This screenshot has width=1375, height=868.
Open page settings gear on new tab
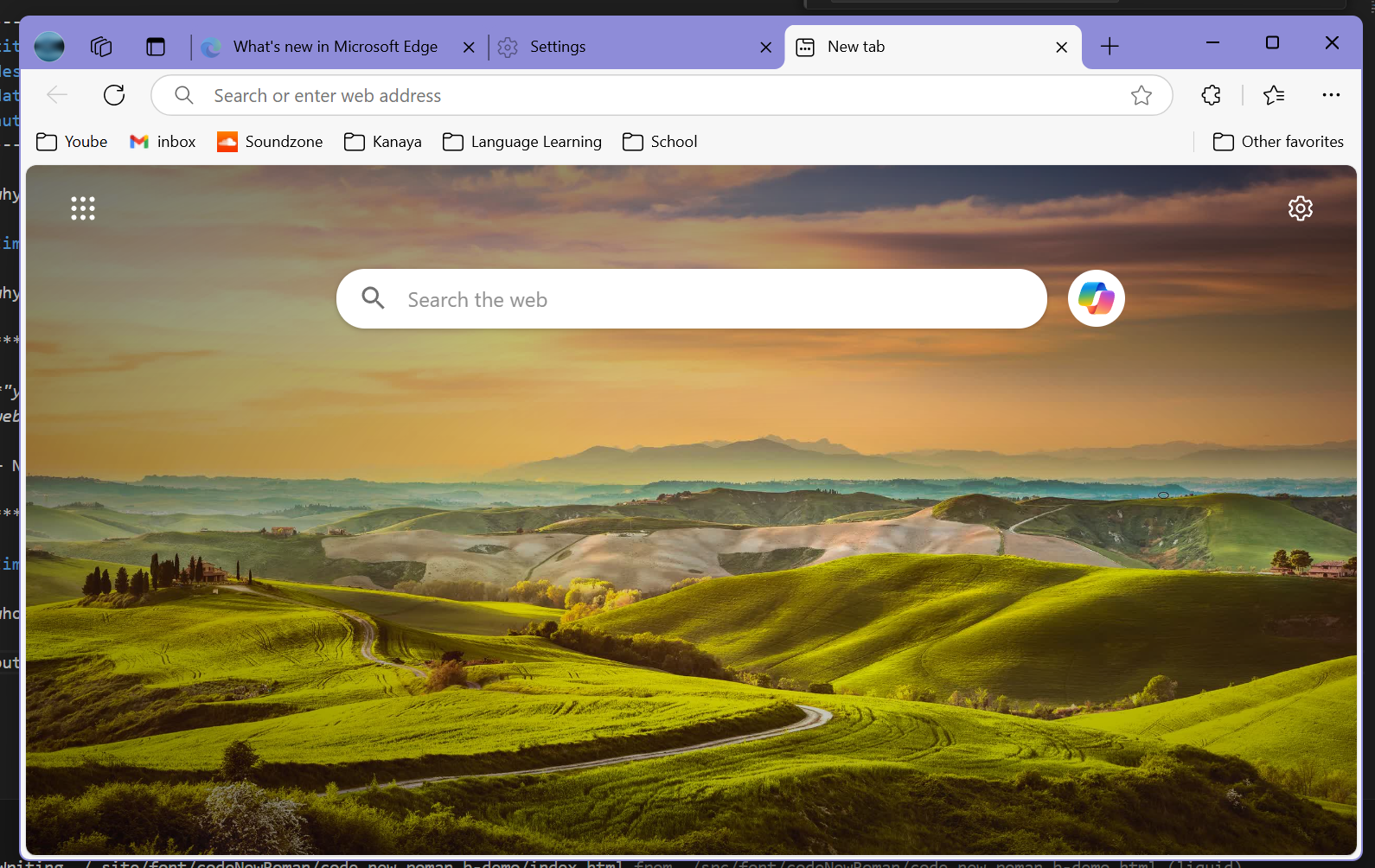pos(1301,208)
